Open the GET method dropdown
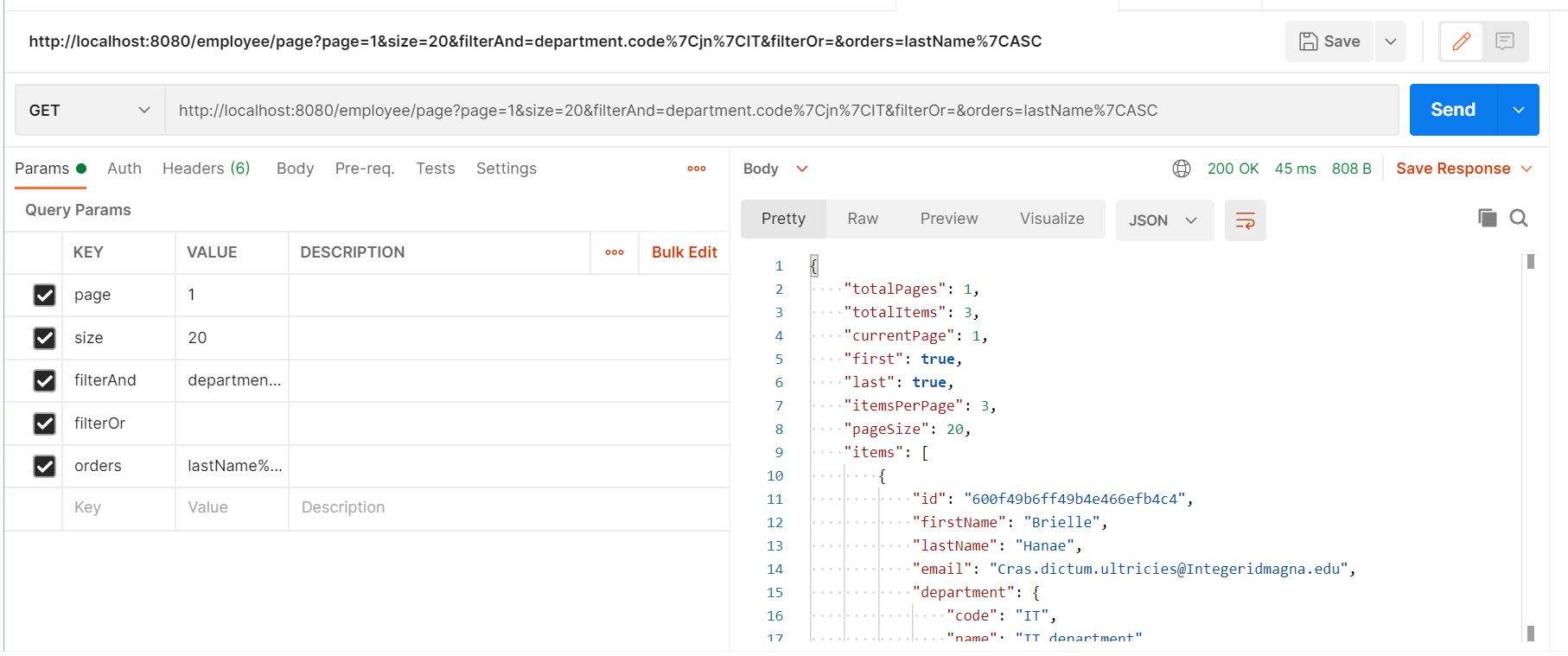 tap(90, 111)
